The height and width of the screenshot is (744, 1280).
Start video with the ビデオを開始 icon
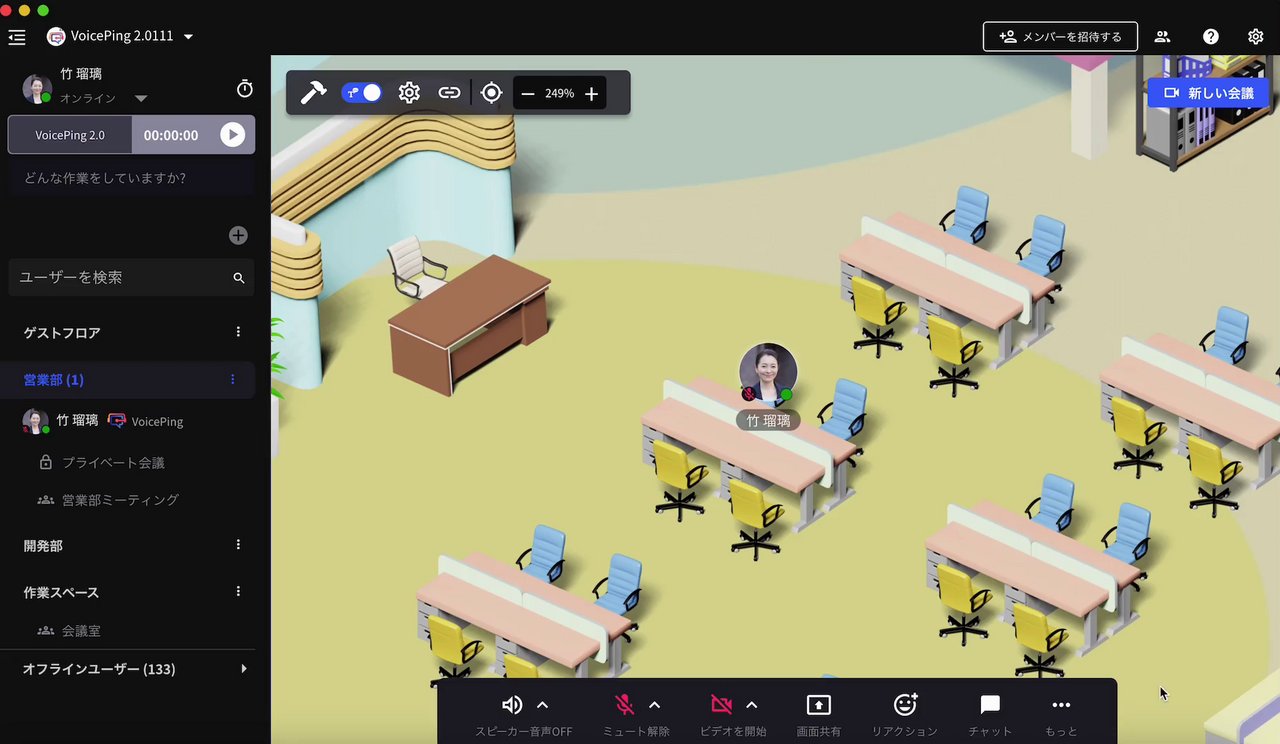click(722, 705)
